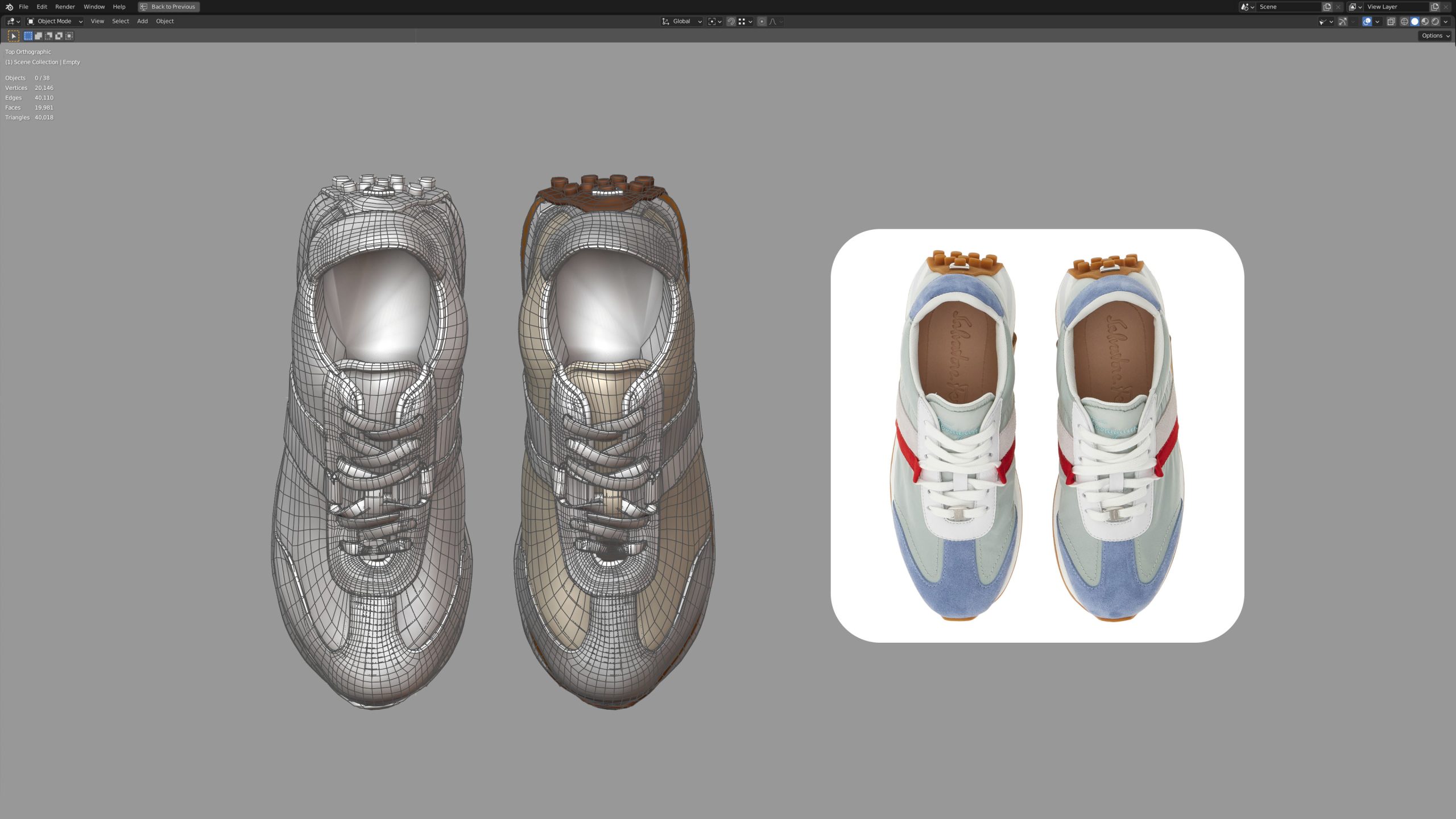Image resolution: width=1456 pixels, height=819 pixels.
Task: Open the File menu
Action: pos(23,7)
